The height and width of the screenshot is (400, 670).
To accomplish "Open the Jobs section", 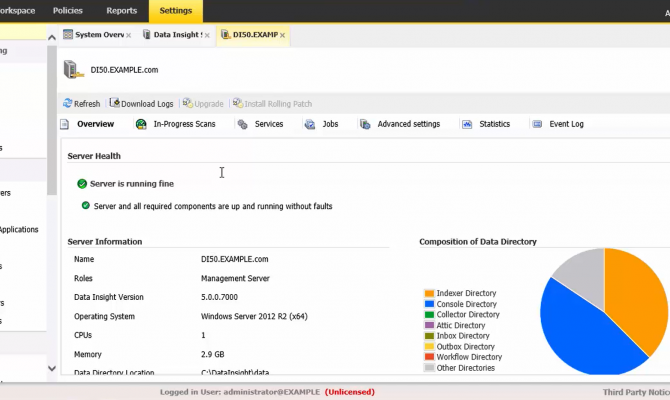I will click(x=330, y=124).
